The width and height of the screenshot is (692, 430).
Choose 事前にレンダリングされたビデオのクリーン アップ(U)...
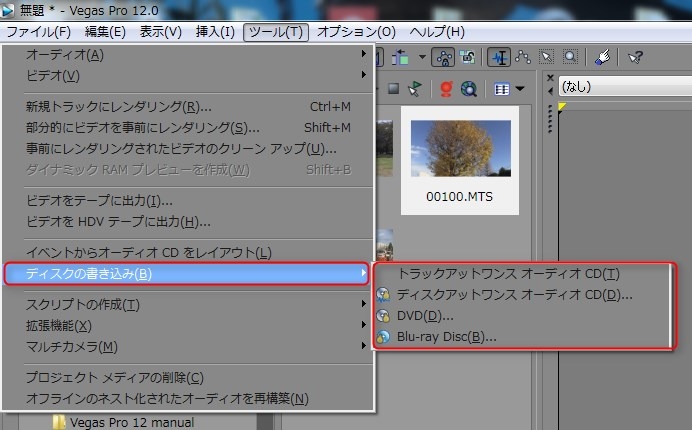click(x=188, y=149)
